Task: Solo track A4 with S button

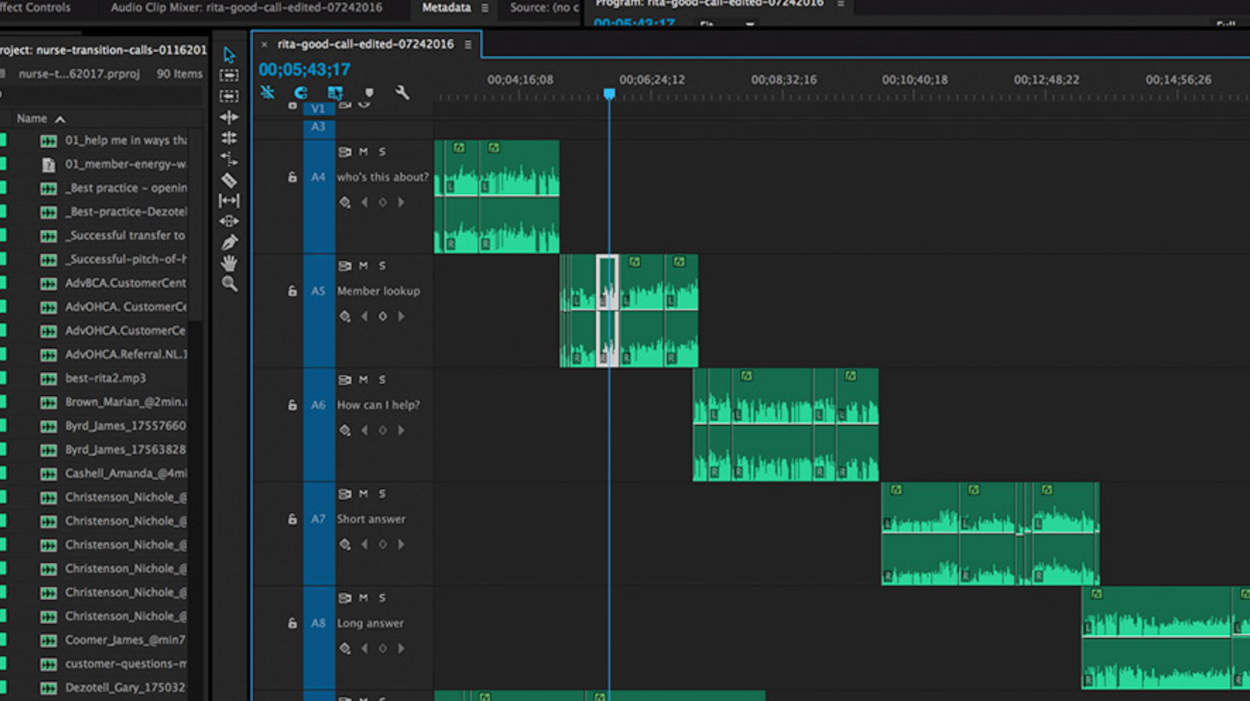Action: (x=382, y=152)
